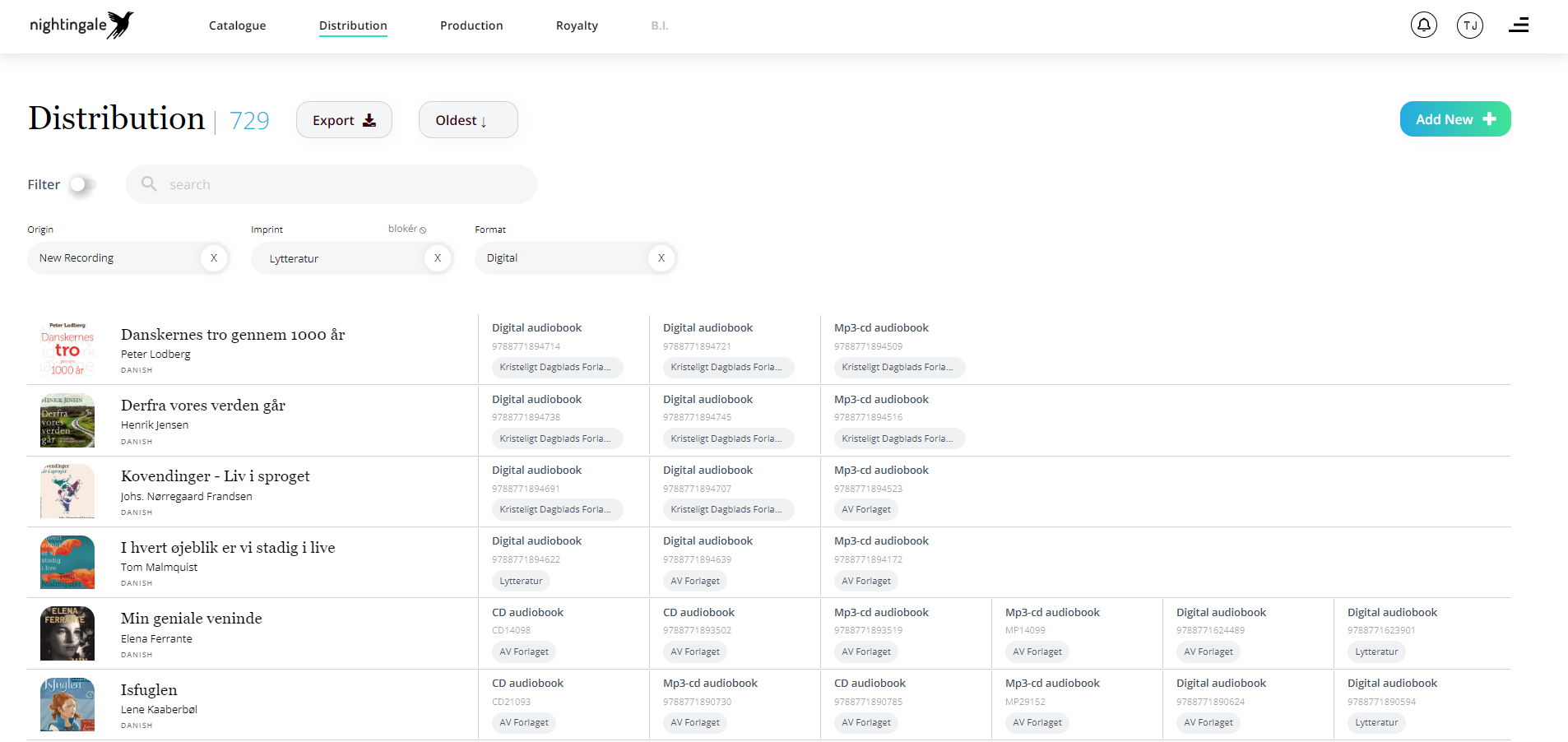Click the Isfuglen book cover thumbnail
The image size is (1568, 742).
[x=67, y=704]
